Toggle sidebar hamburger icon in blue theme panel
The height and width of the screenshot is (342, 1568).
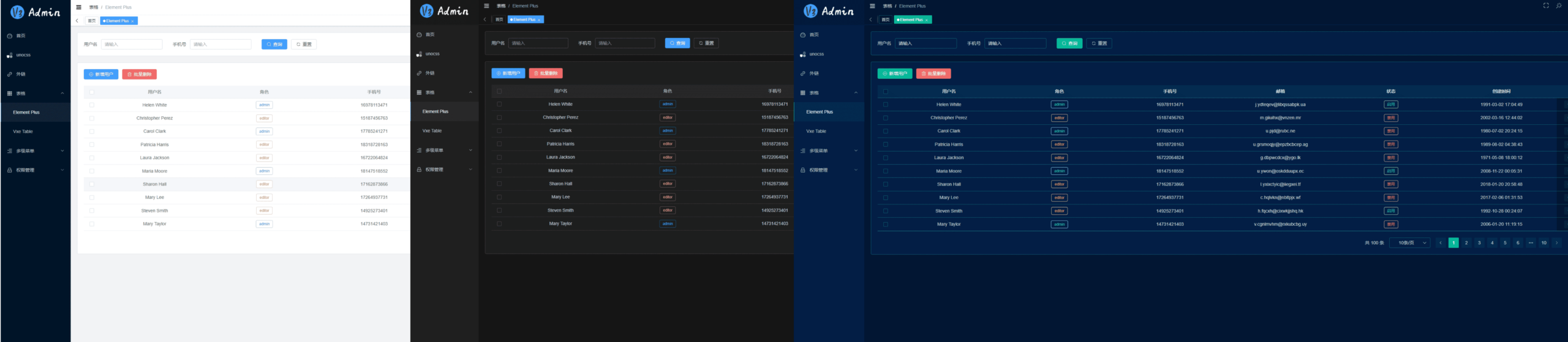point(872,6)
